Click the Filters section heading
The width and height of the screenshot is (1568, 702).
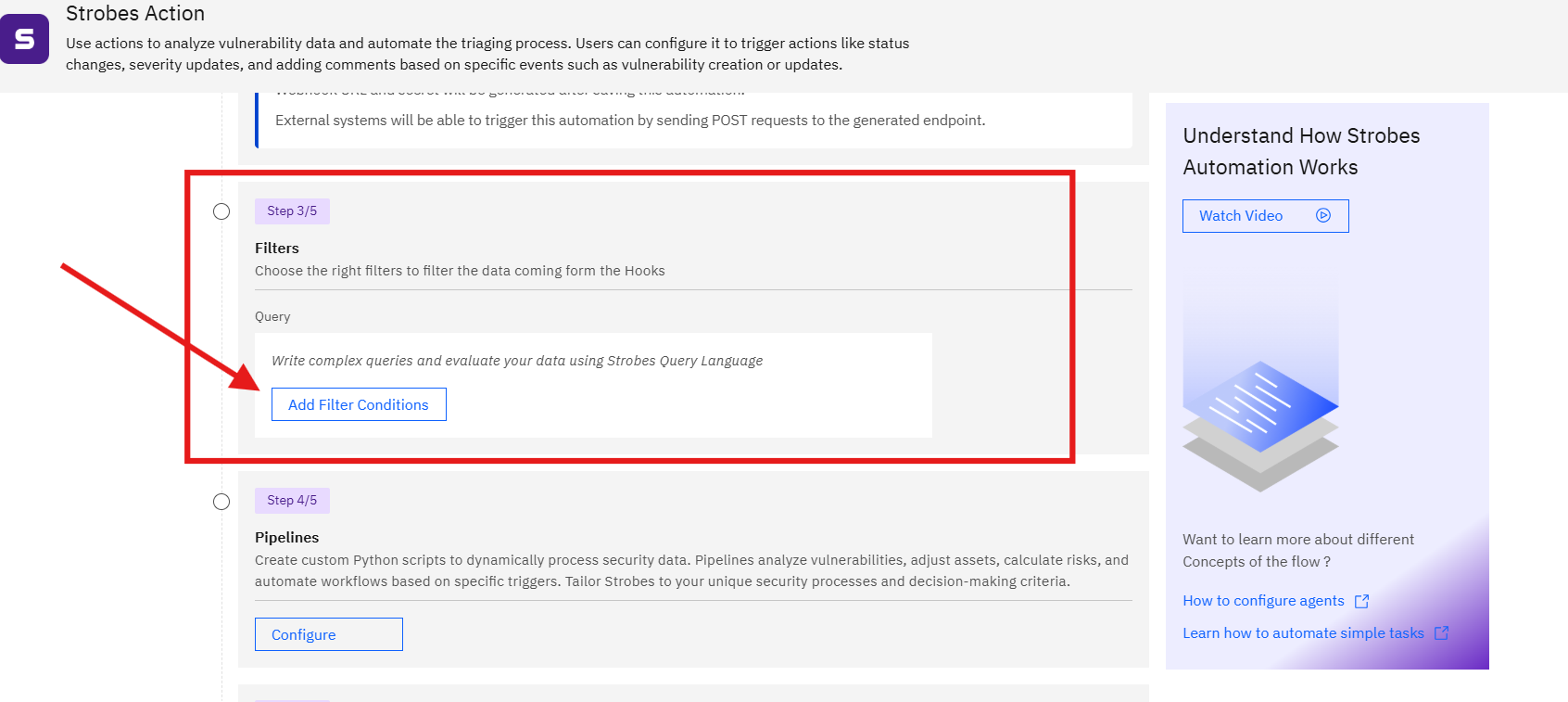pos(277,249)
